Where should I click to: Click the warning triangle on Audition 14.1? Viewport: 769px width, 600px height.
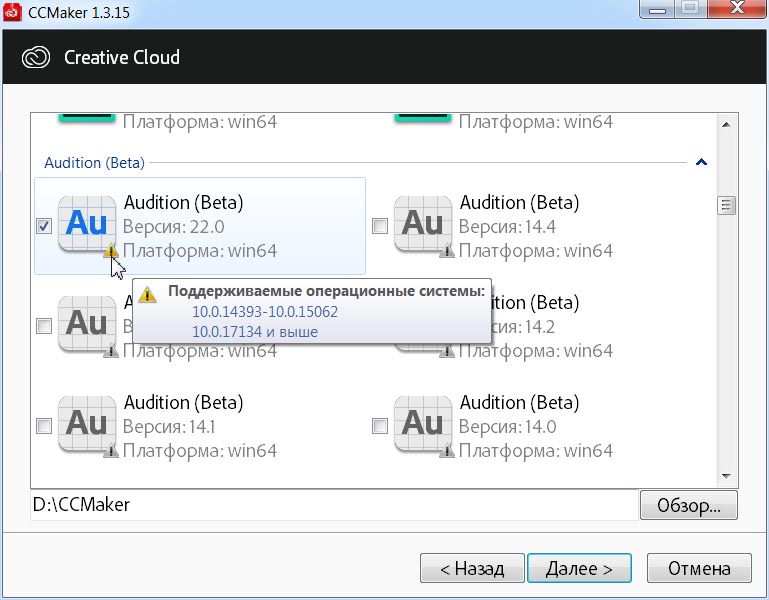point(111,451)
